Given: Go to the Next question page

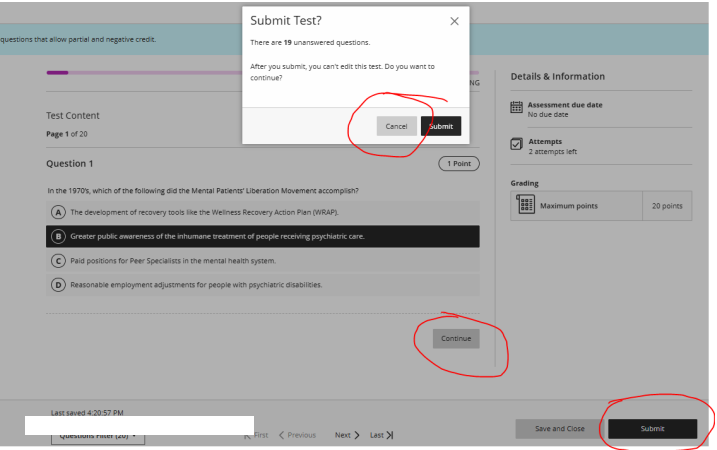Looking at the screenshot, I should click(x=347, y=435).
